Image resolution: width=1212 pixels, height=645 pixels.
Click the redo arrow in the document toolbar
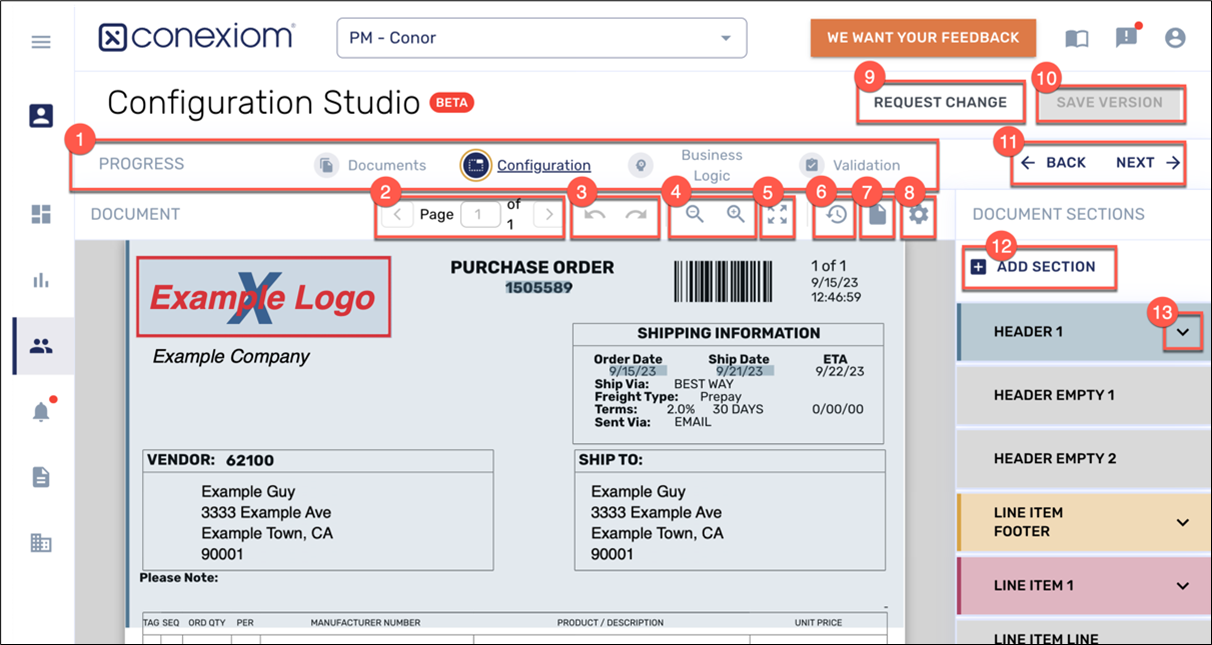(x=634, y=215)
